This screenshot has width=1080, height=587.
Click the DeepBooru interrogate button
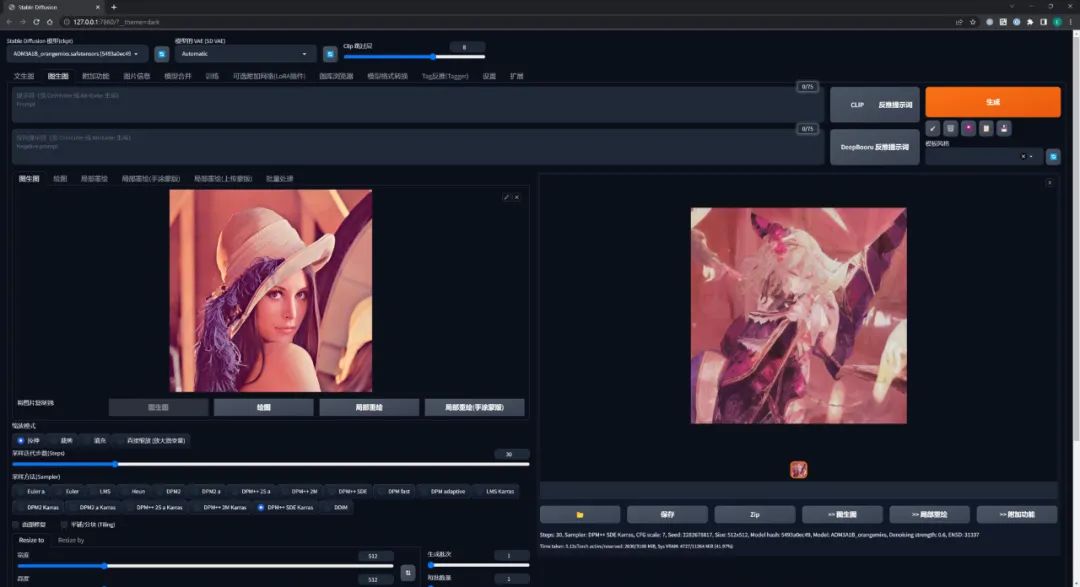(x=875, y=147)
